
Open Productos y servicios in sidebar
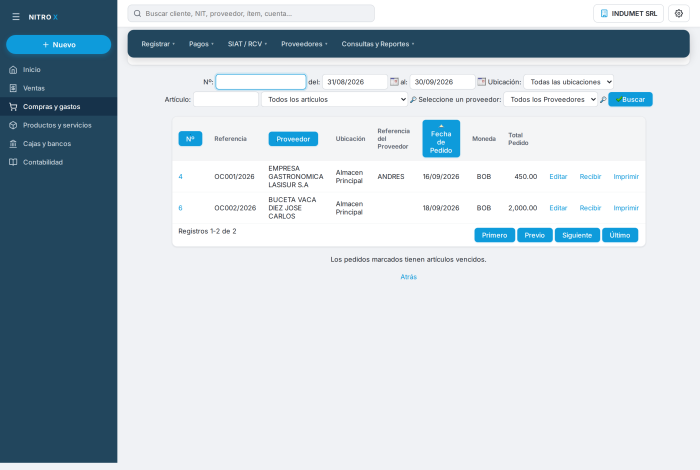(58, 125)
